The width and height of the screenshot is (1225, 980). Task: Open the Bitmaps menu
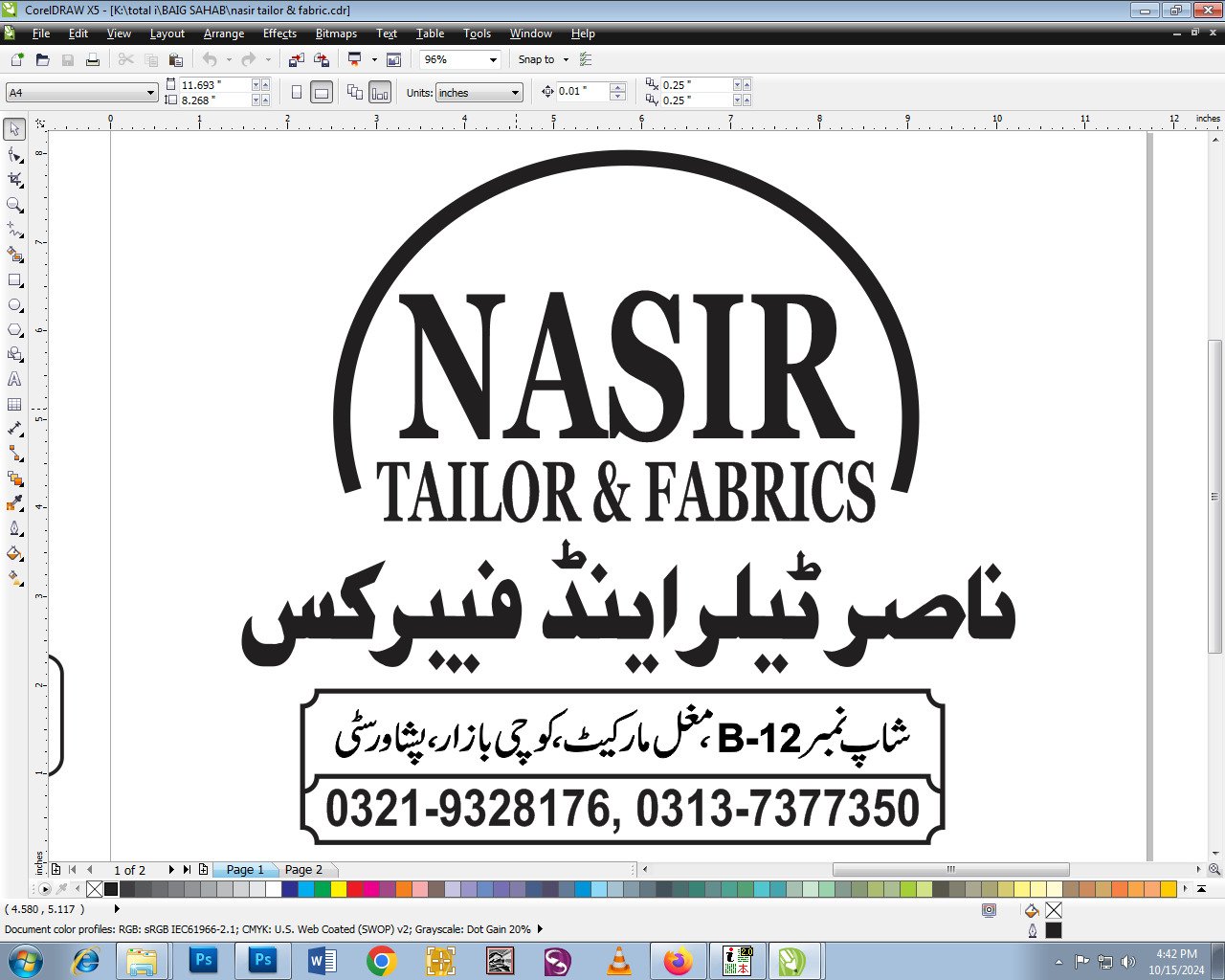tap(336, 33)
